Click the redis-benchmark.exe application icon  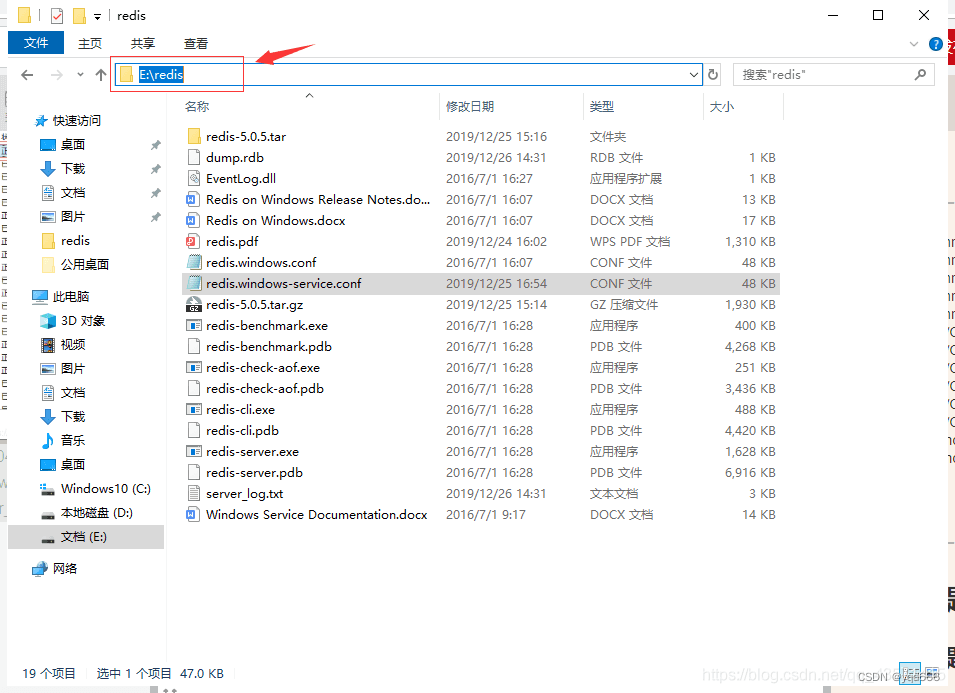coord(194,326)
